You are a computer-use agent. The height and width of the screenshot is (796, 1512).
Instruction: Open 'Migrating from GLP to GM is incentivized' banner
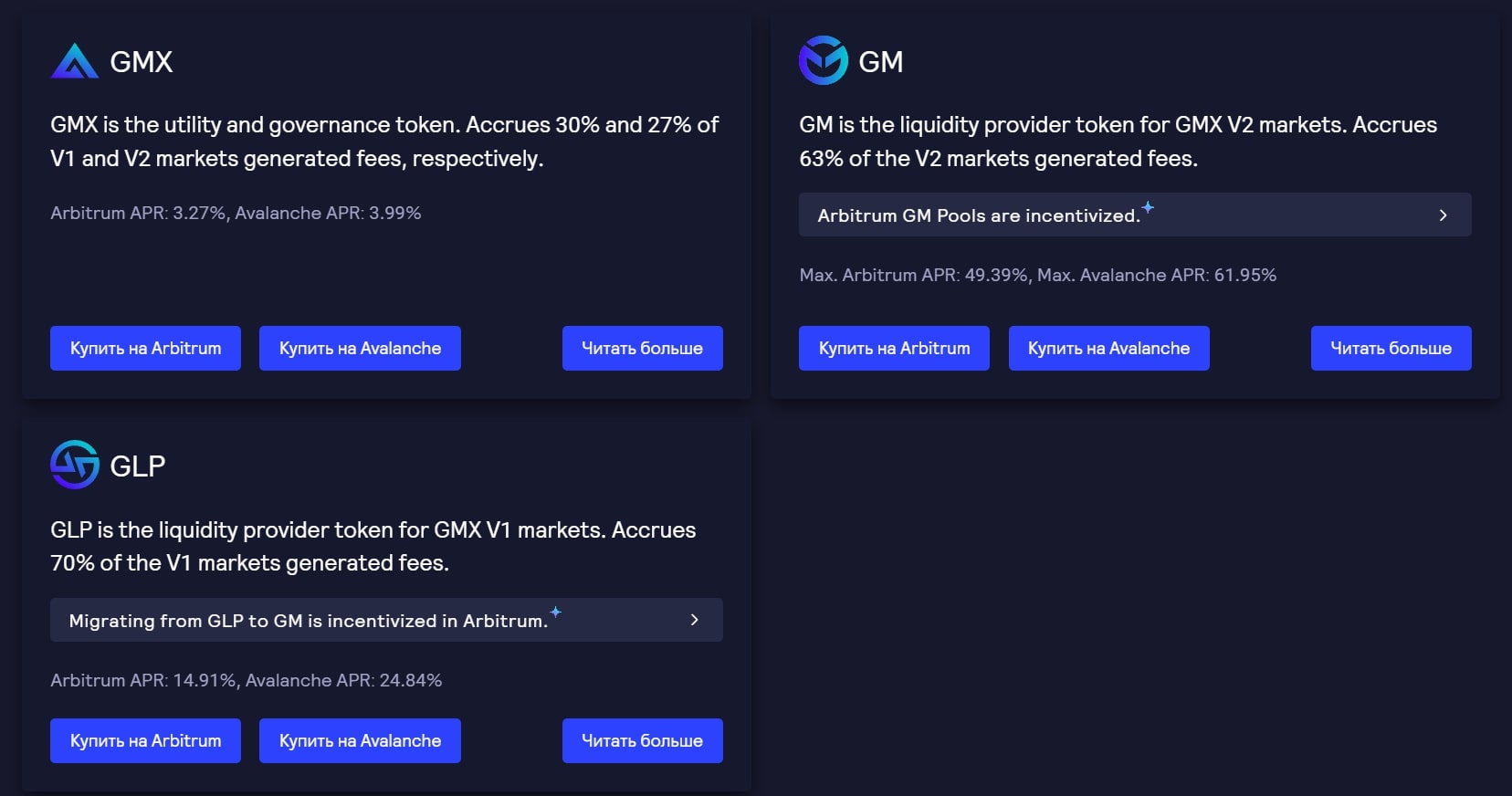[386, 620]
